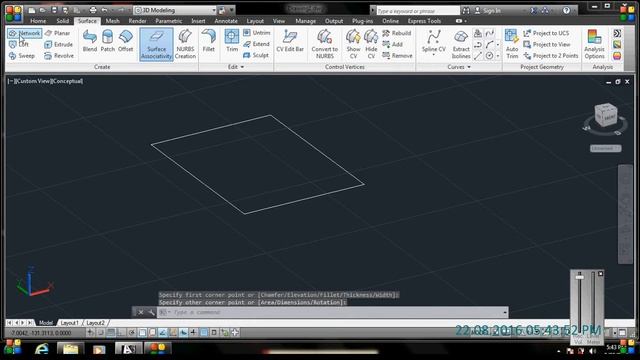Click the Remove control vertex tool

(x=397, y=56)
